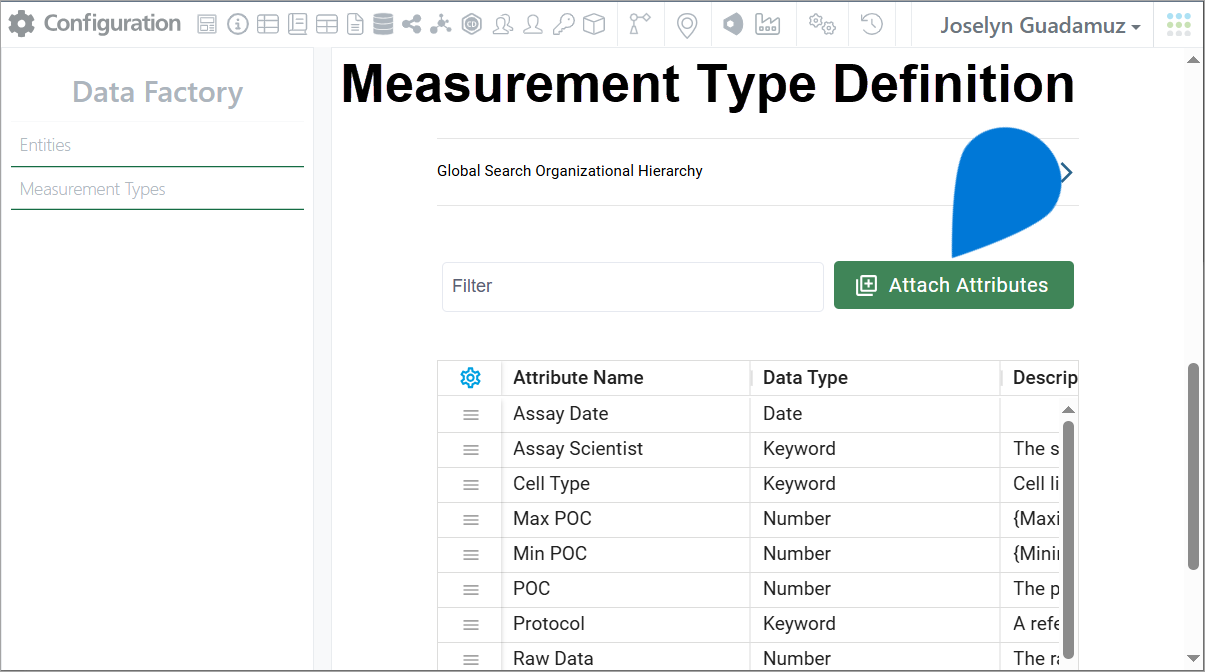Viewport: 1205px width, 672px height.
Task: Open the table list icon next to the info icon
Action: (x=267, y=25)
